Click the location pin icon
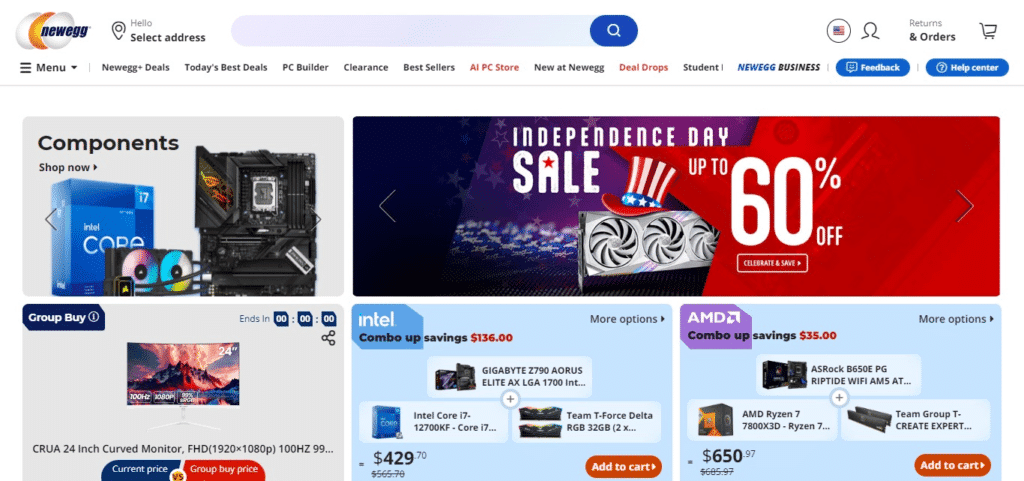 [x=118, y=31]
